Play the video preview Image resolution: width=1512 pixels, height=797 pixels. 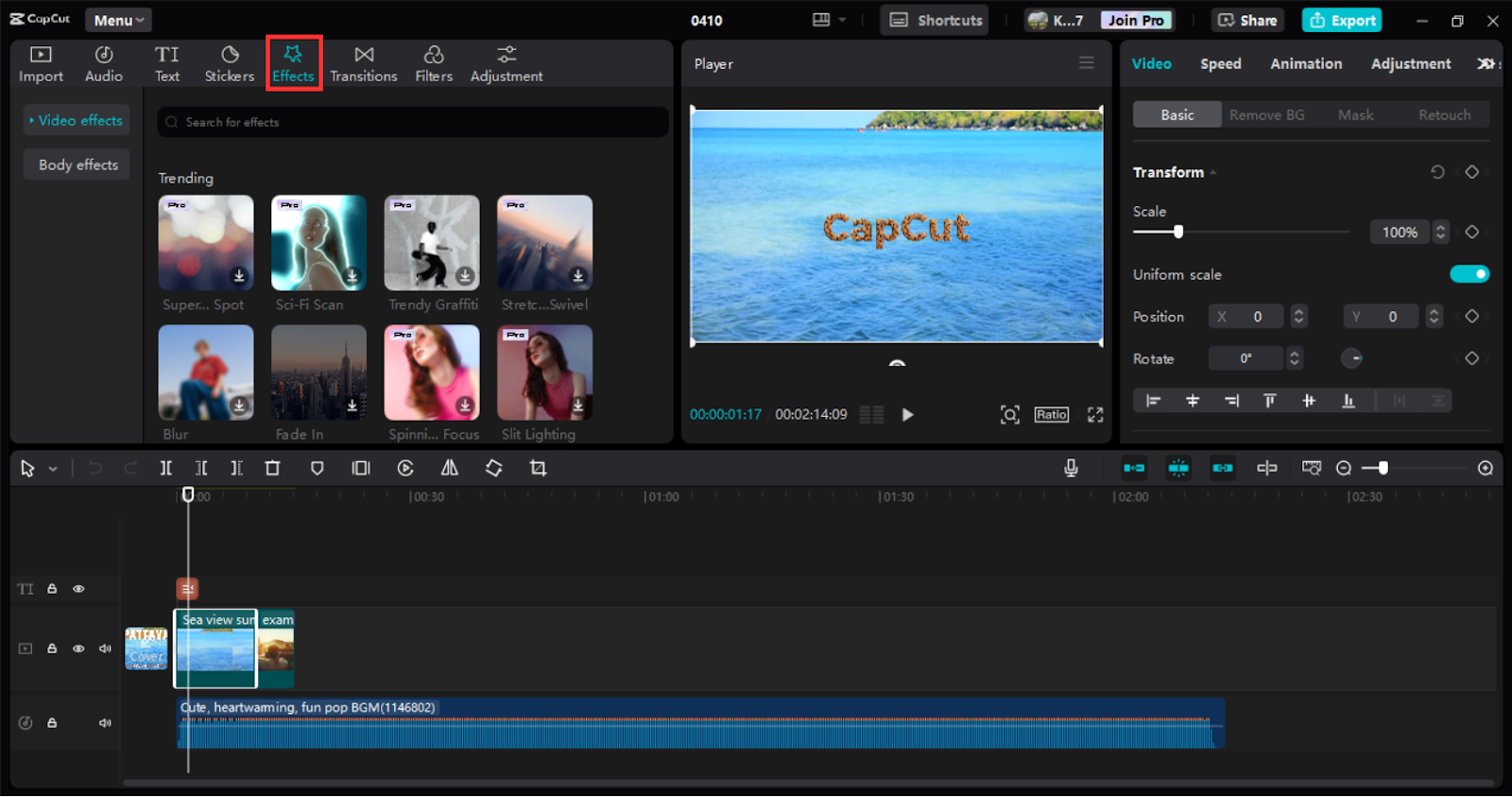(x=907, y=414)
